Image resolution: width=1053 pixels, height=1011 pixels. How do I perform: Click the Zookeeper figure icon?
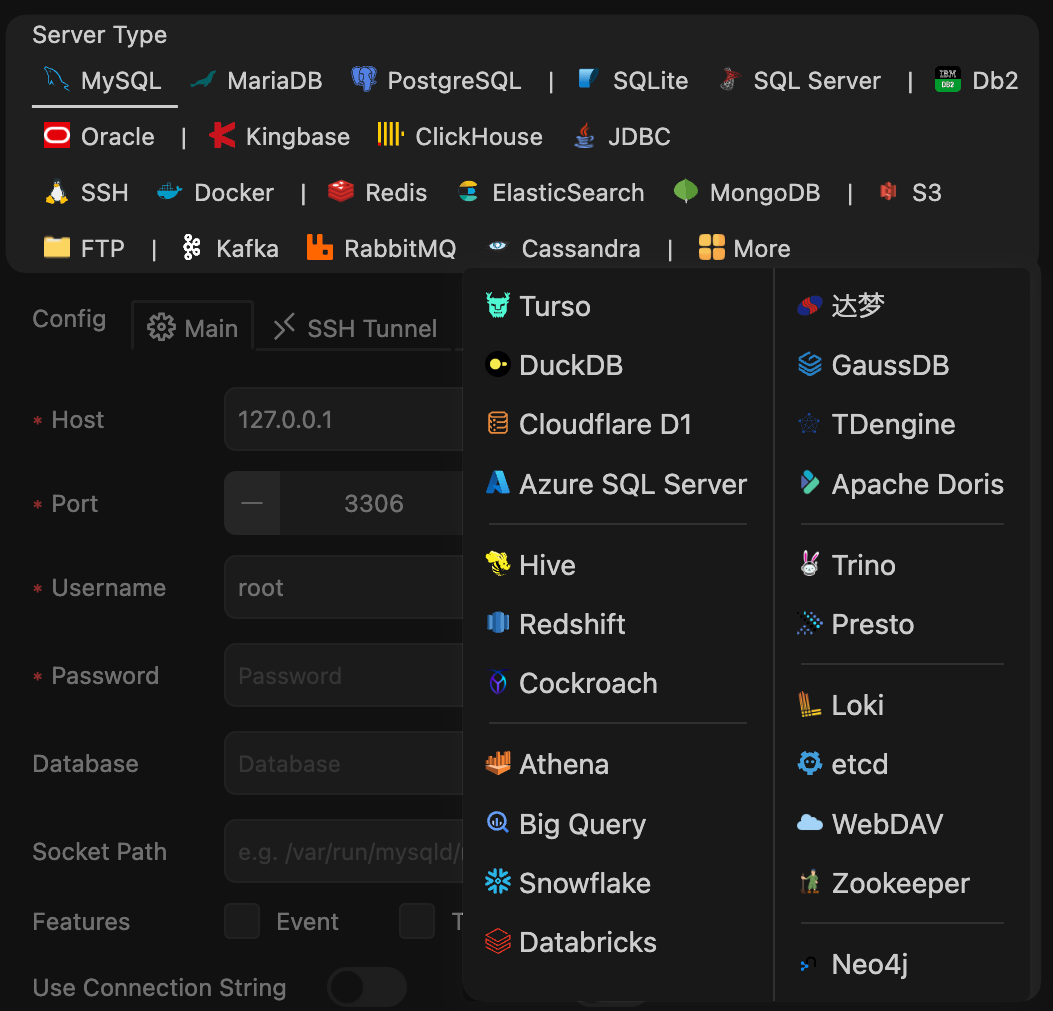810,881
